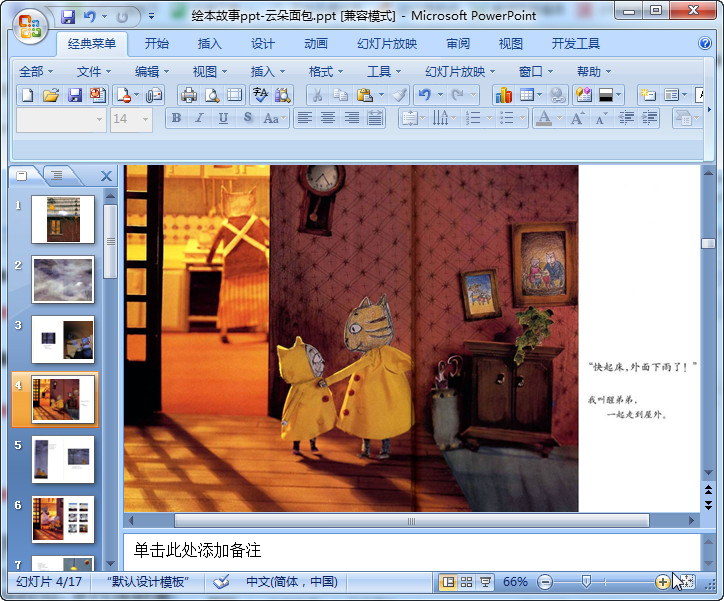The width and height of the screenshot is (724, 601).
Task: Open the 审阅 ribbon tab
Action: click(x=458, y=43)
